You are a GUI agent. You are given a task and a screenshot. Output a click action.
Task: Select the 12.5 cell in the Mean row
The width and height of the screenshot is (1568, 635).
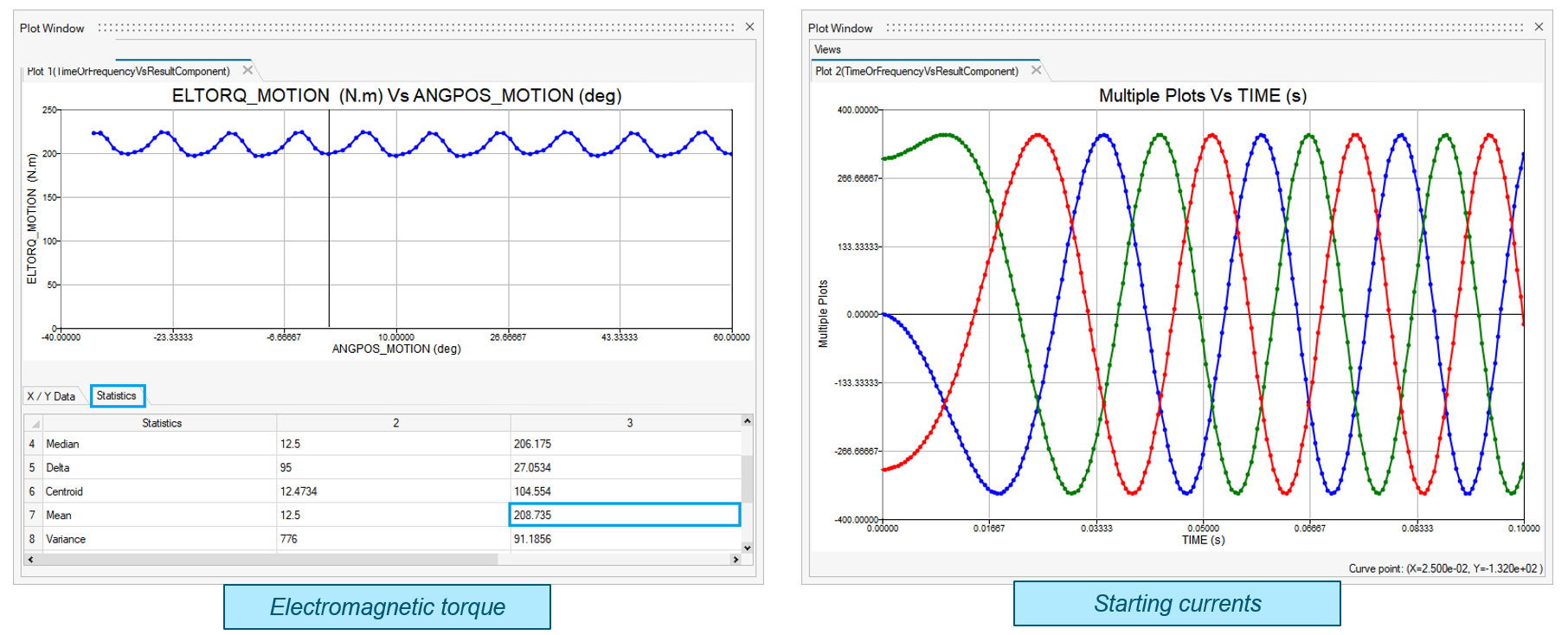(394, 515)
